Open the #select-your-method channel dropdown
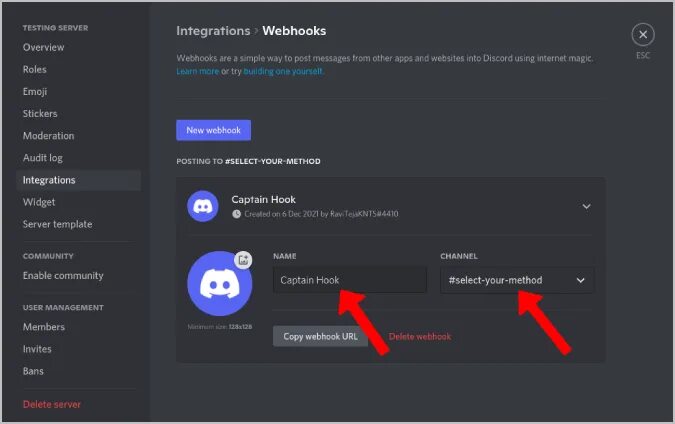This screenshot has width=675, height=424. 517,280
